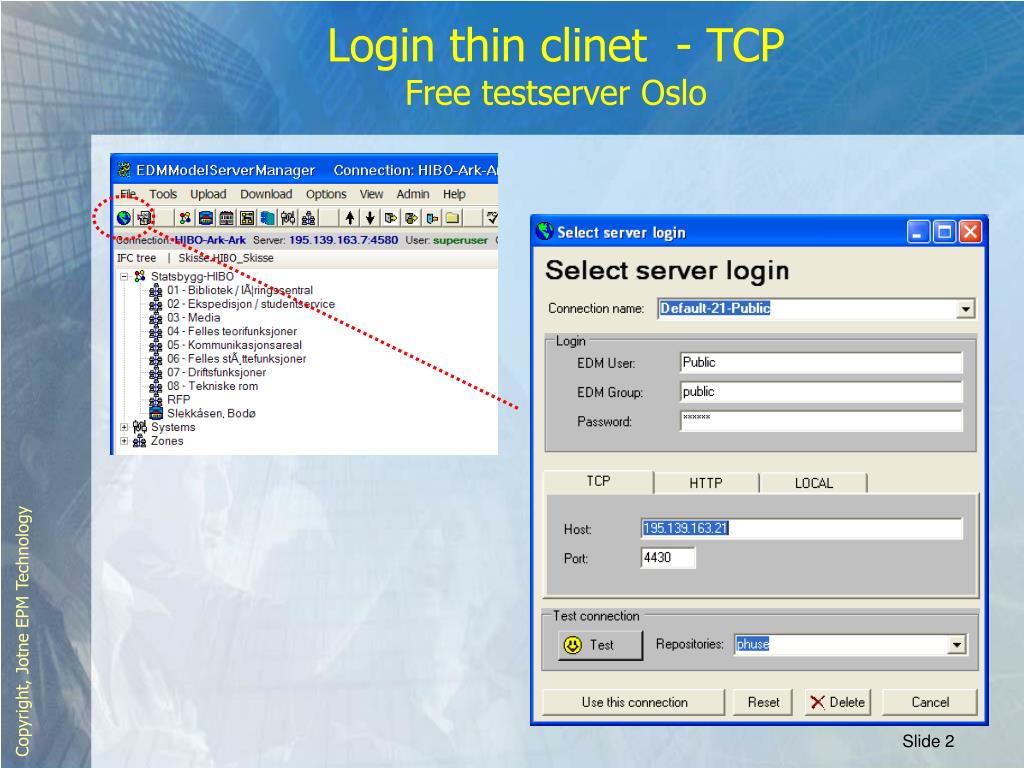This screenshot has height=768, width=1024.
Task: Click the globe icon in Select server login title
Action: 544,231
